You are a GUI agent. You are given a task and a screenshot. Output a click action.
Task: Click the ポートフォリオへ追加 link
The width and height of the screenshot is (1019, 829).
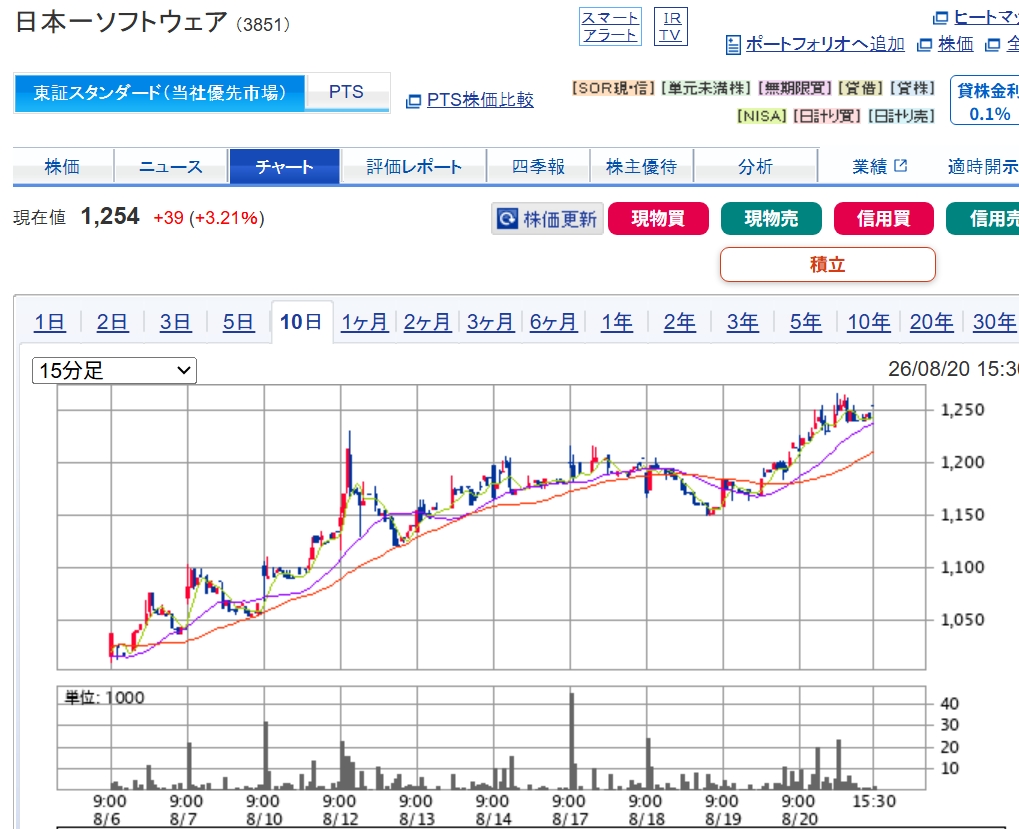point(825,44)
